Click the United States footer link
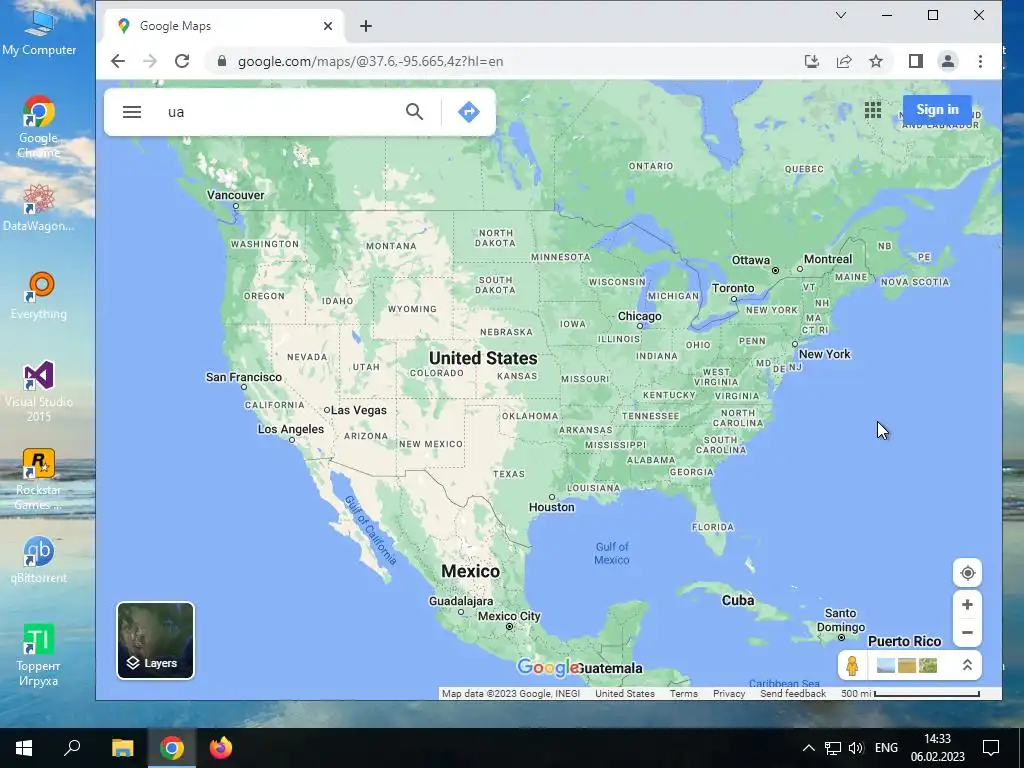The width and height of the screenshot is (1024, 768). 624,694
